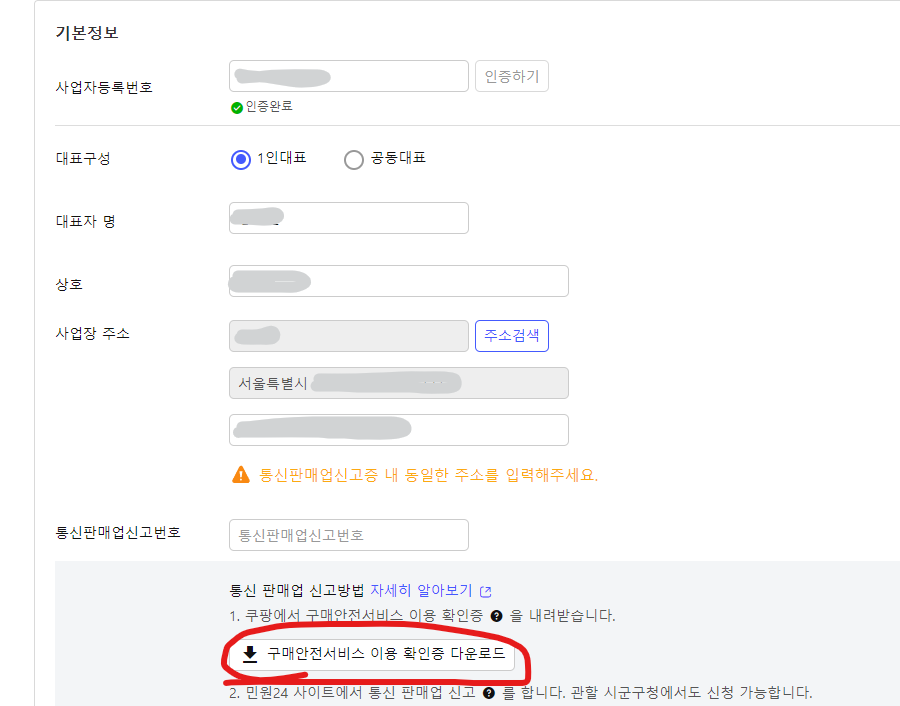Click detailed address field below 서울특별시
900x706 pixels.
click(398, 430)
